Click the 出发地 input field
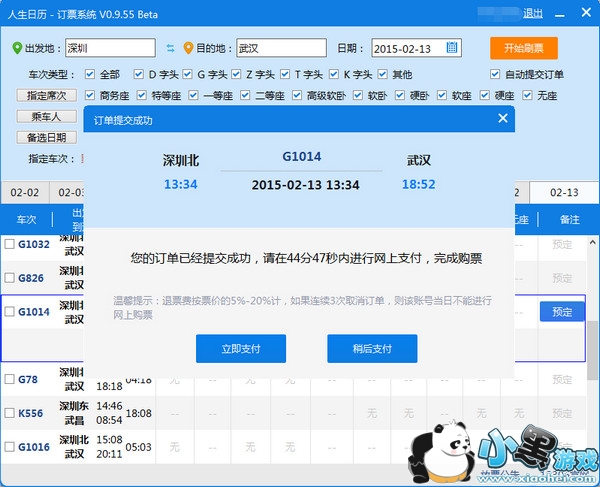The image size is (600, 487). tap(110, 48)
